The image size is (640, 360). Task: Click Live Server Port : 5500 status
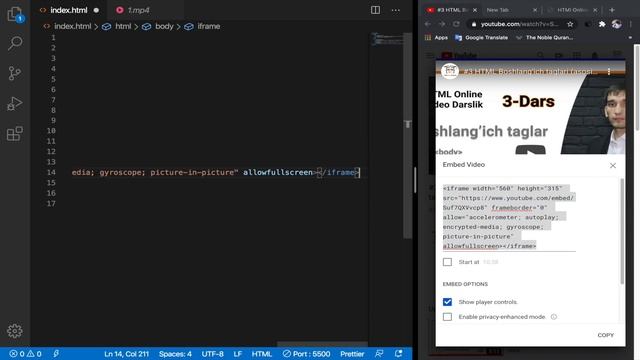(307, 354)
